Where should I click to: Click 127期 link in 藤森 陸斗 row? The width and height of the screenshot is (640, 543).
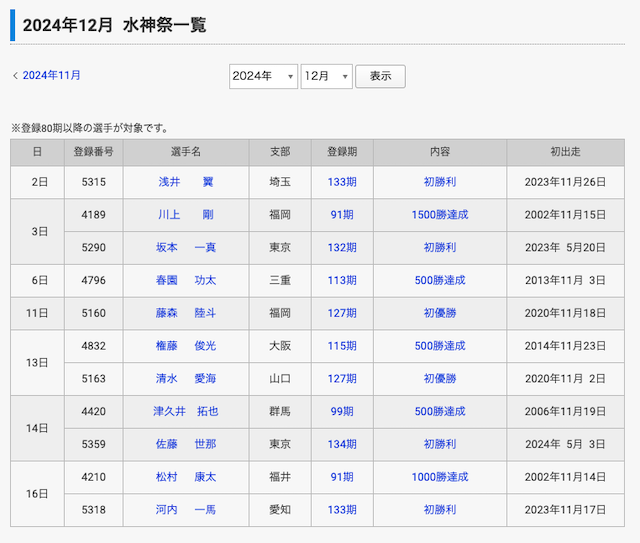pyautogui.click(x=342, y=313)
